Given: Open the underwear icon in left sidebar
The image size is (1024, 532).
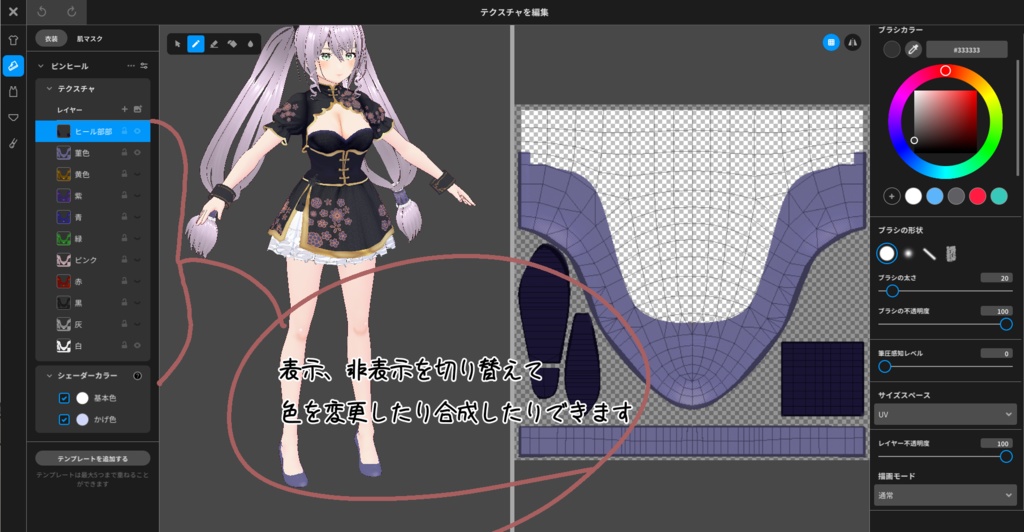Looking at the screenshot, I should [13, 117].
